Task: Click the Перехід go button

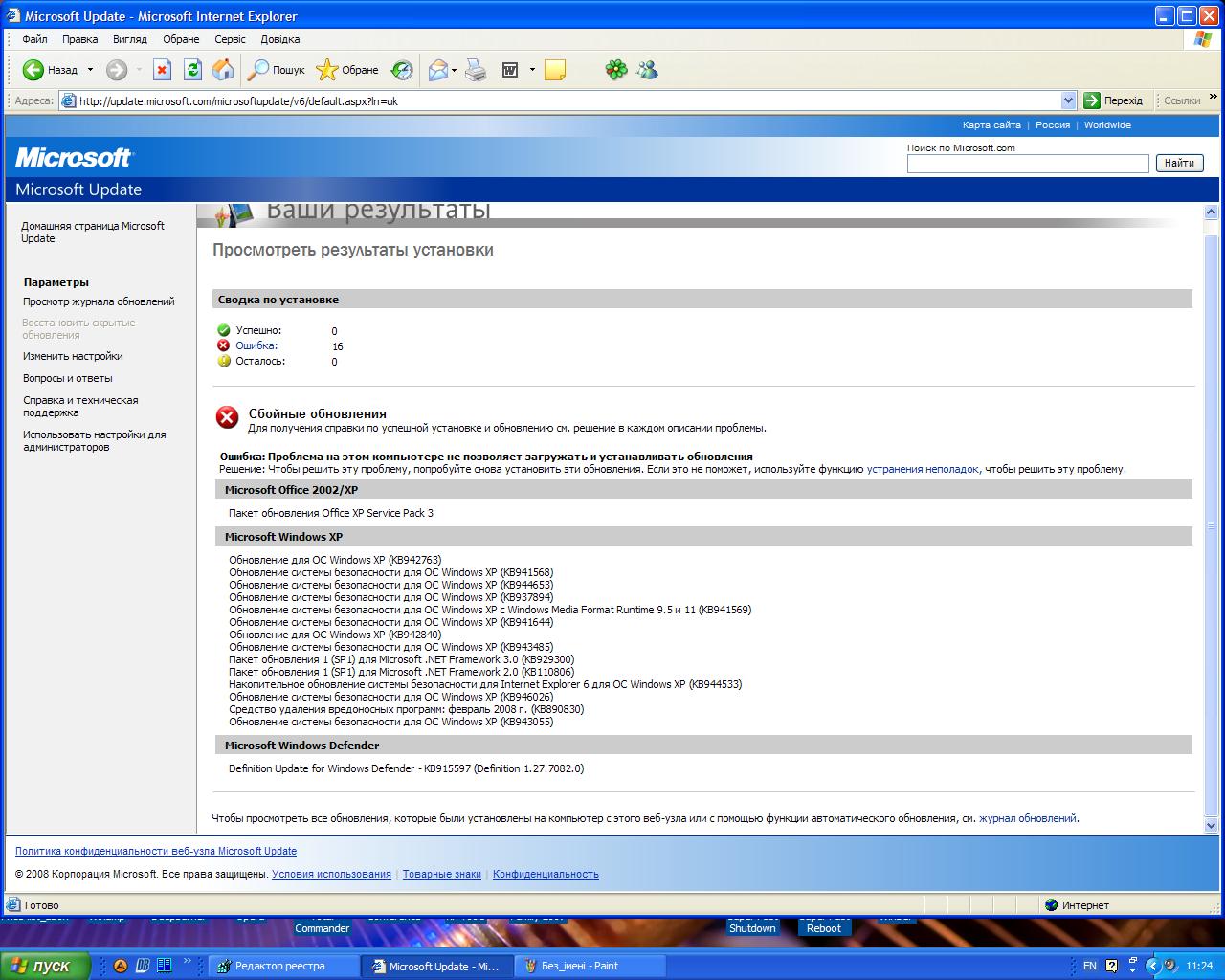Action: click(1113, 100)
